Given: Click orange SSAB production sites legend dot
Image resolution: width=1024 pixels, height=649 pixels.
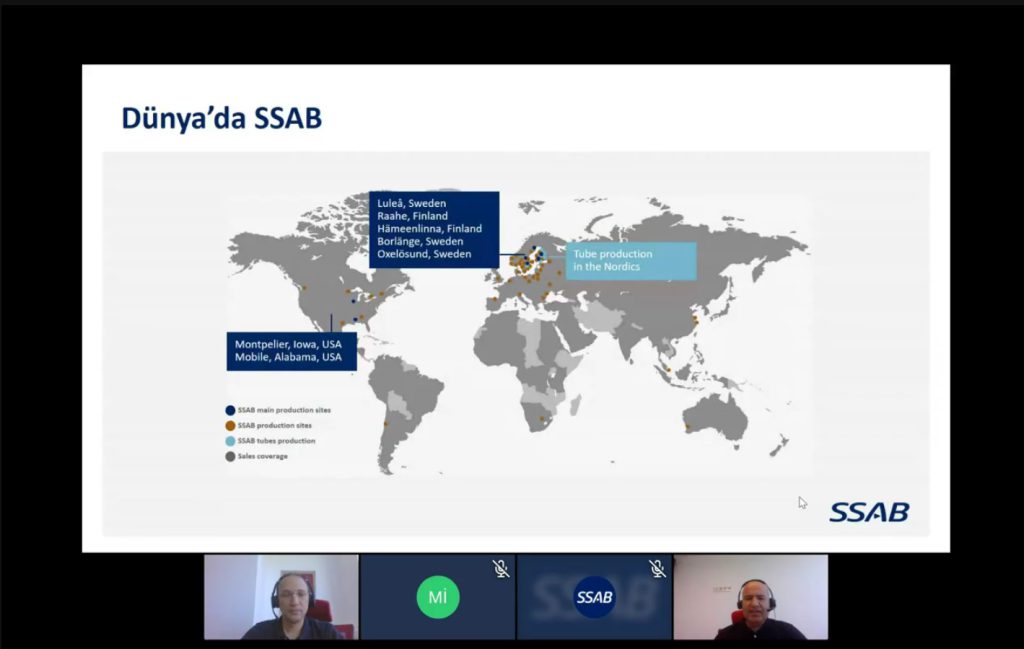Looking at the screenshot, I should (x=230, y=425).
